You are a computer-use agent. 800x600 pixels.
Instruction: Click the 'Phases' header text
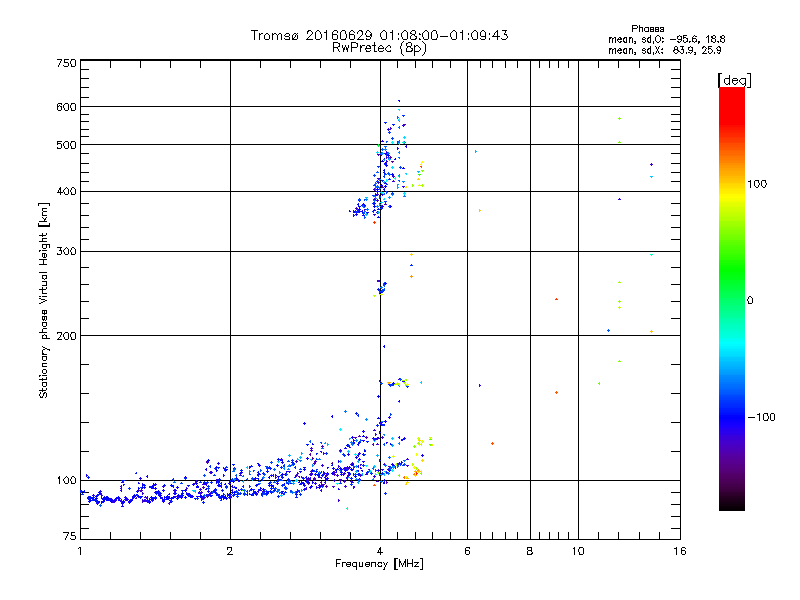647,29
